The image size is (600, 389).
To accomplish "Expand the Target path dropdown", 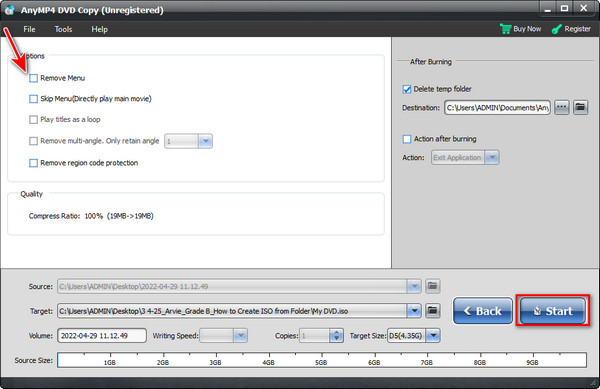I will click(414, 311).
